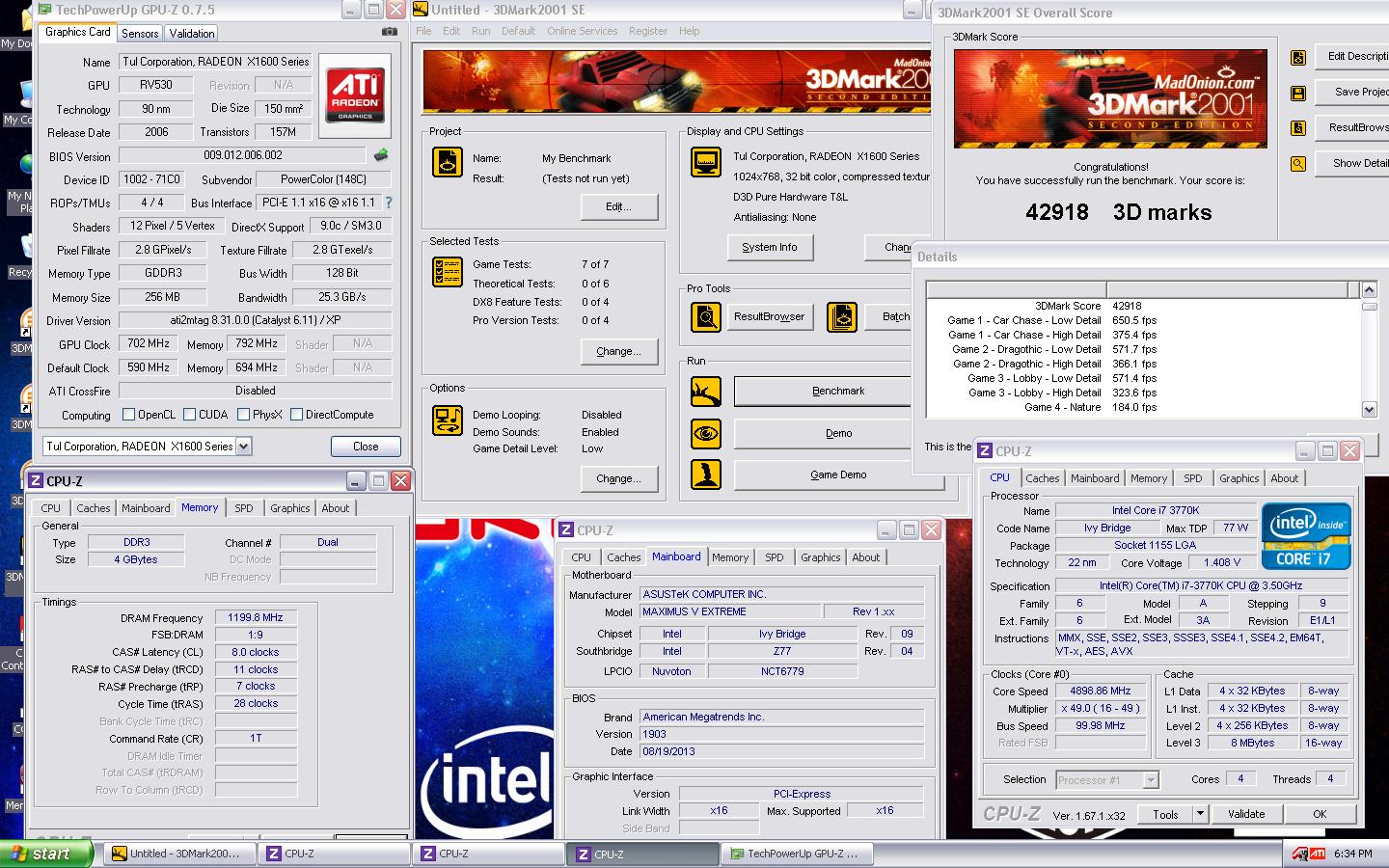Open the Run menu in 3DMark2001
This screenshot has height=868, width=1389.
[x=480, y=31]
